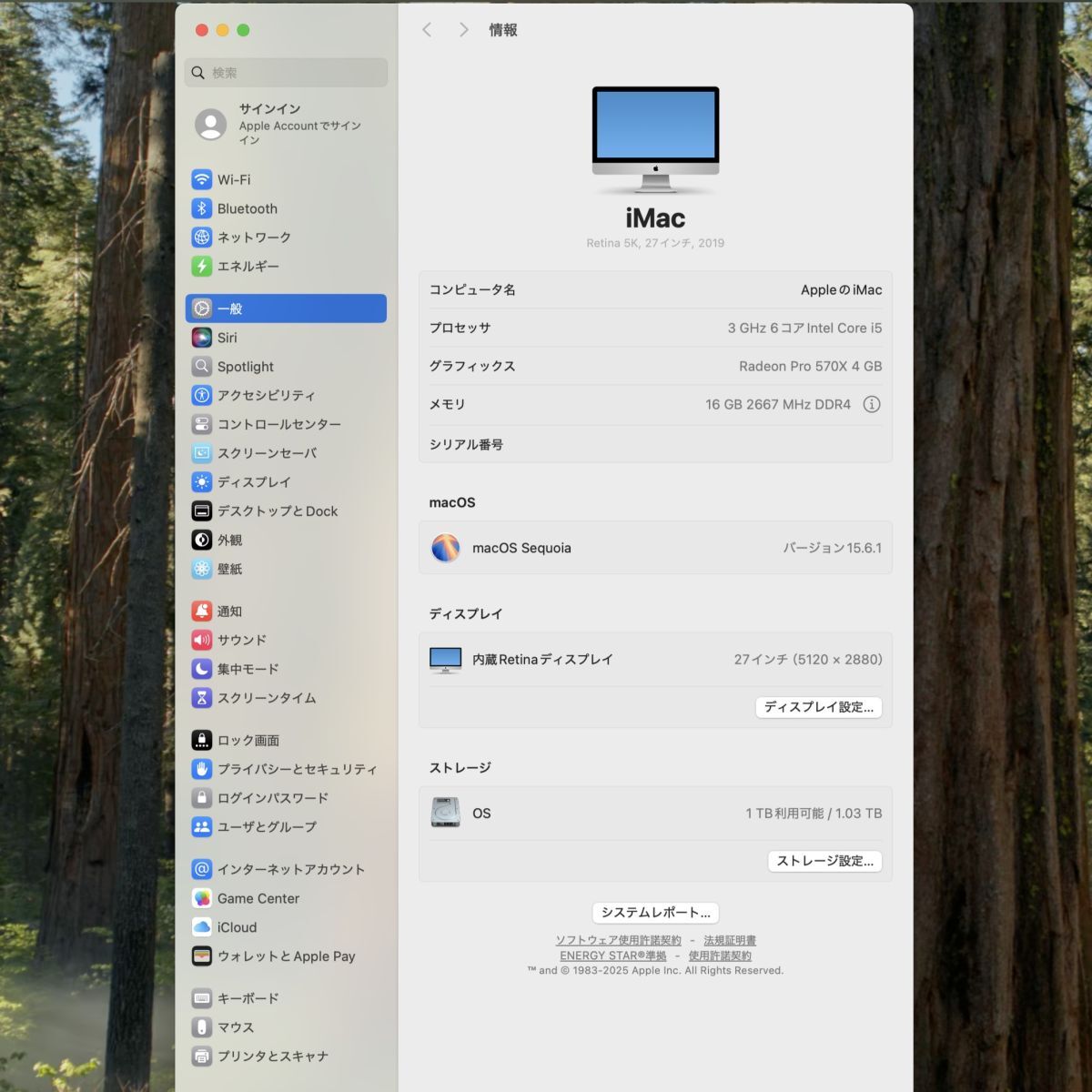Open デスクトップとDock settings
The width and height of the screenshot is (1092, 1092).
point(286,511)
